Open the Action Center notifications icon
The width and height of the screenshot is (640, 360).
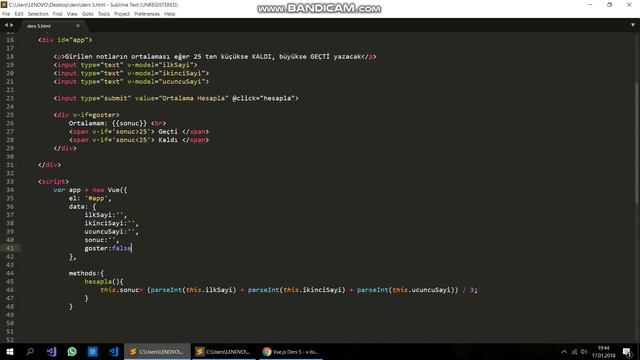[628, 352]
